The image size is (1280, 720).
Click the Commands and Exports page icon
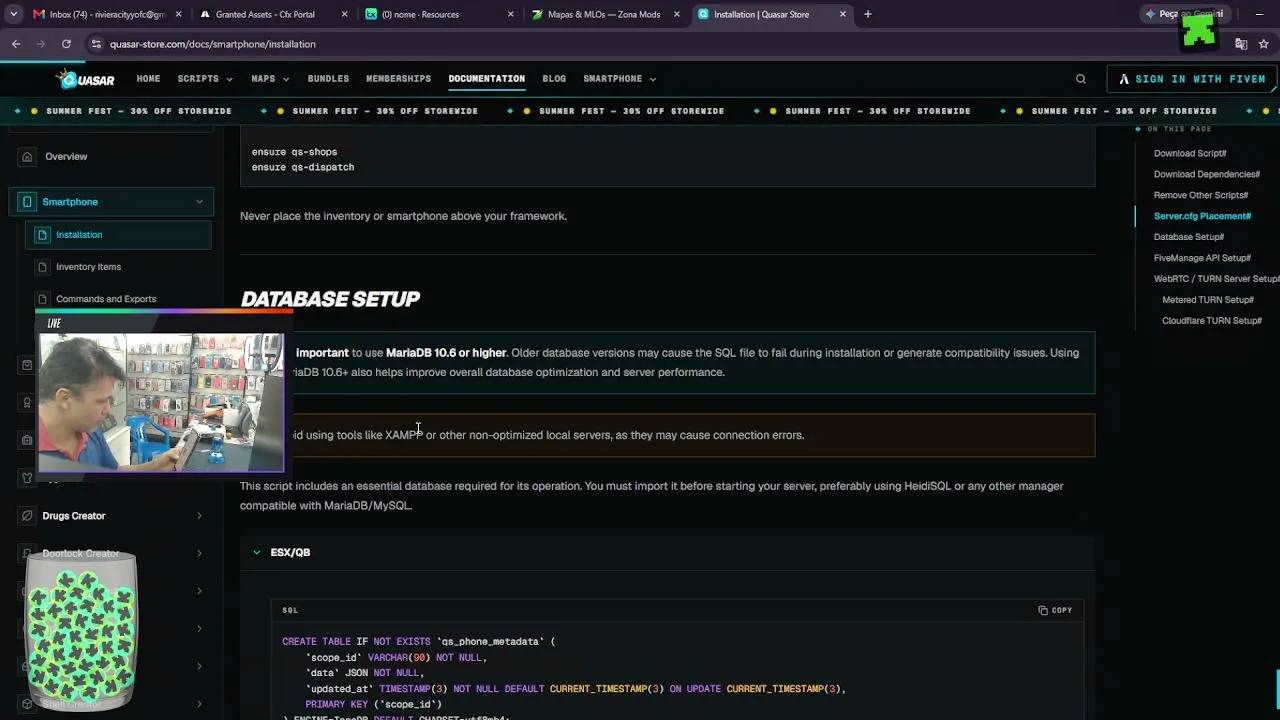point(42,299)
